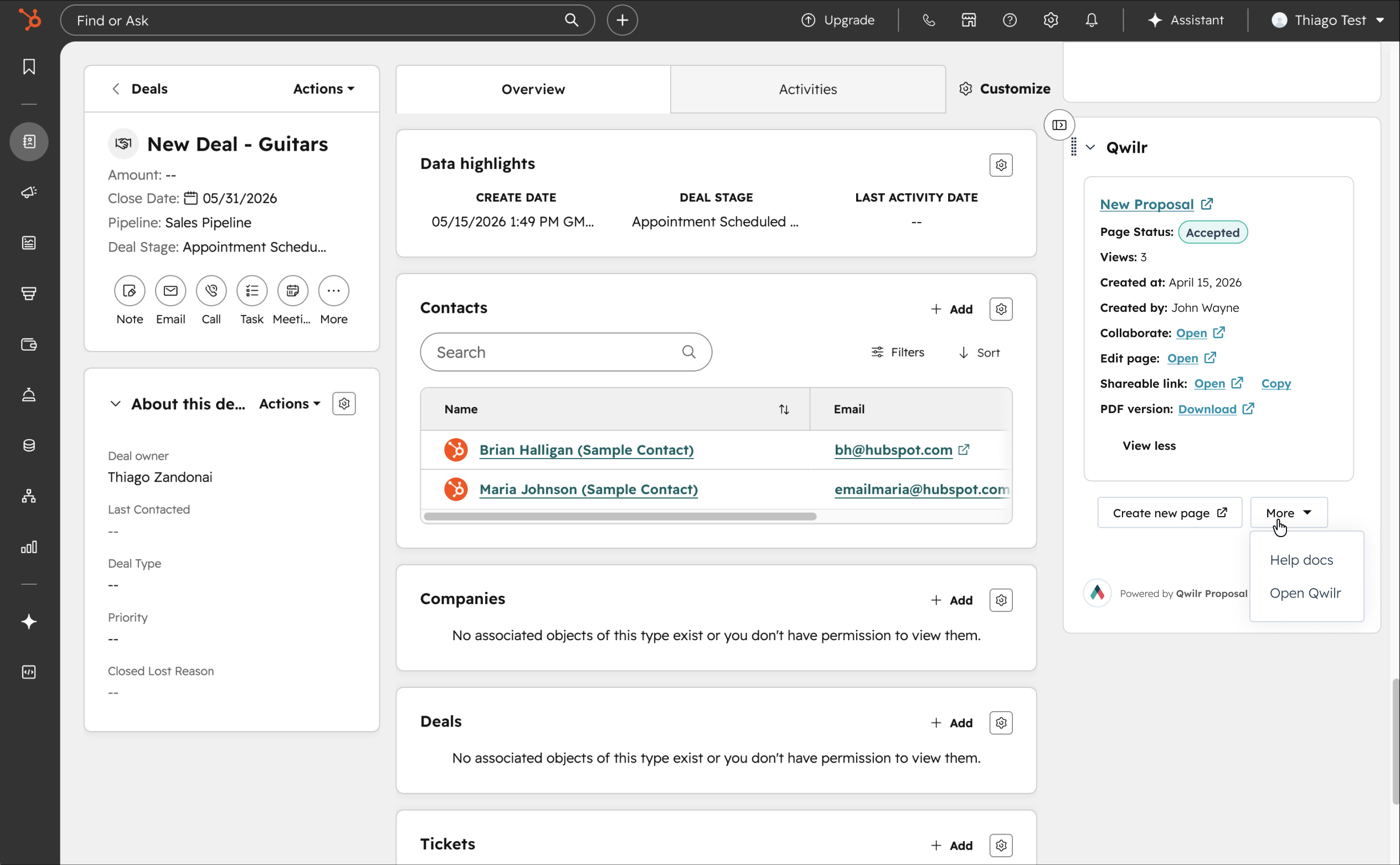Switch to the Overview tab
The height and width of the screenshot is (865, 1400).
click(x=533, y=89)
